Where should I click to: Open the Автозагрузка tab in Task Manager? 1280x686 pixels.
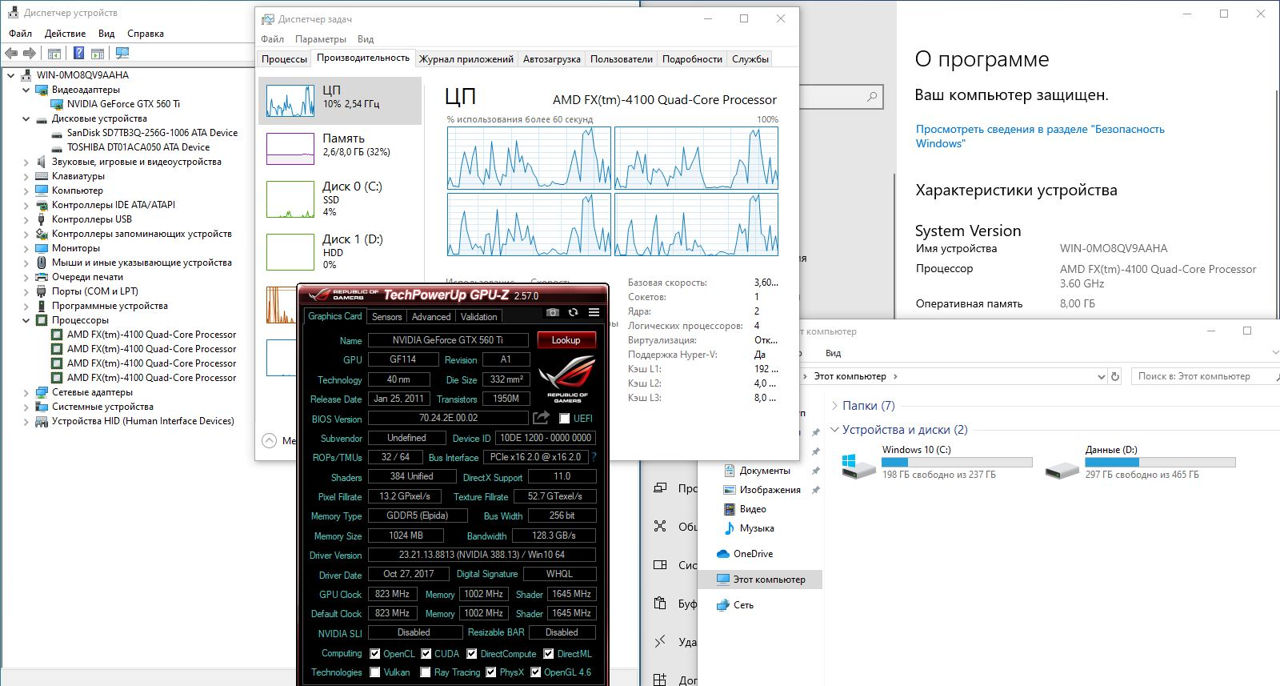551,59
